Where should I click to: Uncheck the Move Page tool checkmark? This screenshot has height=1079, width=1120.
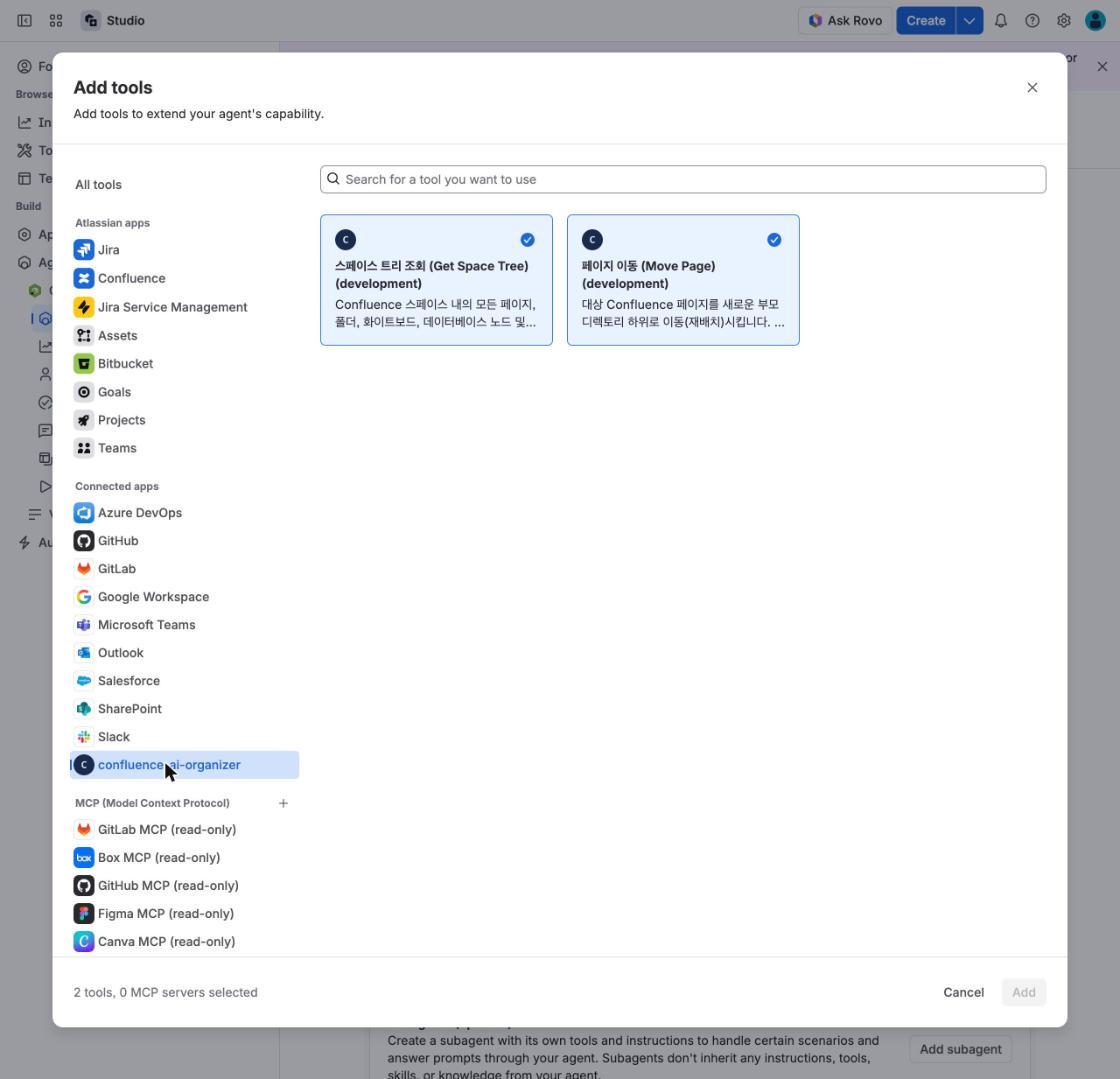(x=774, y=240)
